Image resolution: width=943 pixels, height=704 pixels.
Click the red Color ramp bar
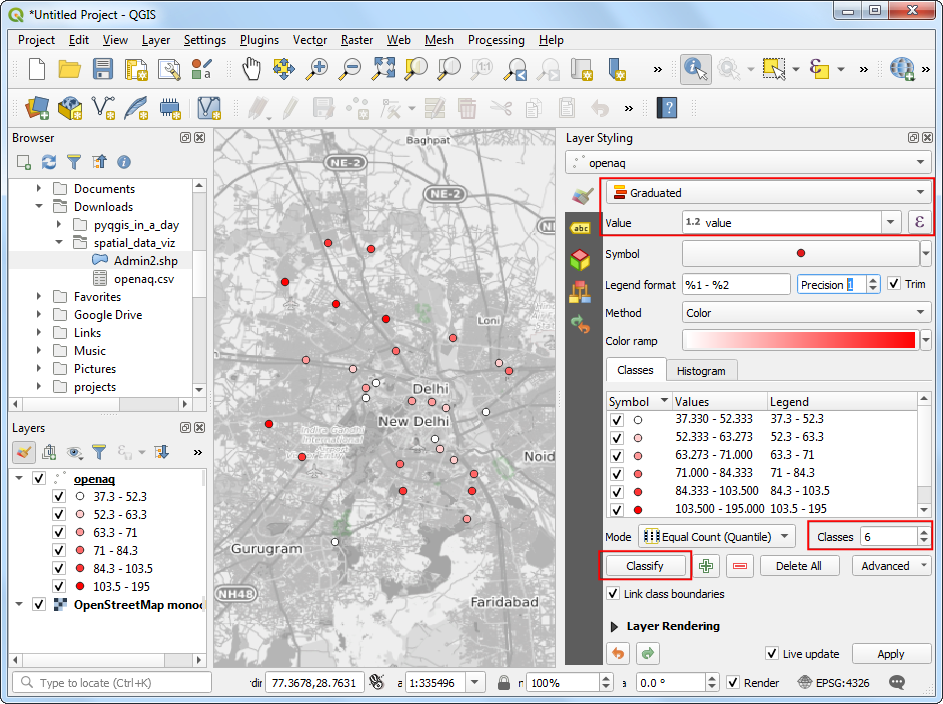click(x=800, y=341)
